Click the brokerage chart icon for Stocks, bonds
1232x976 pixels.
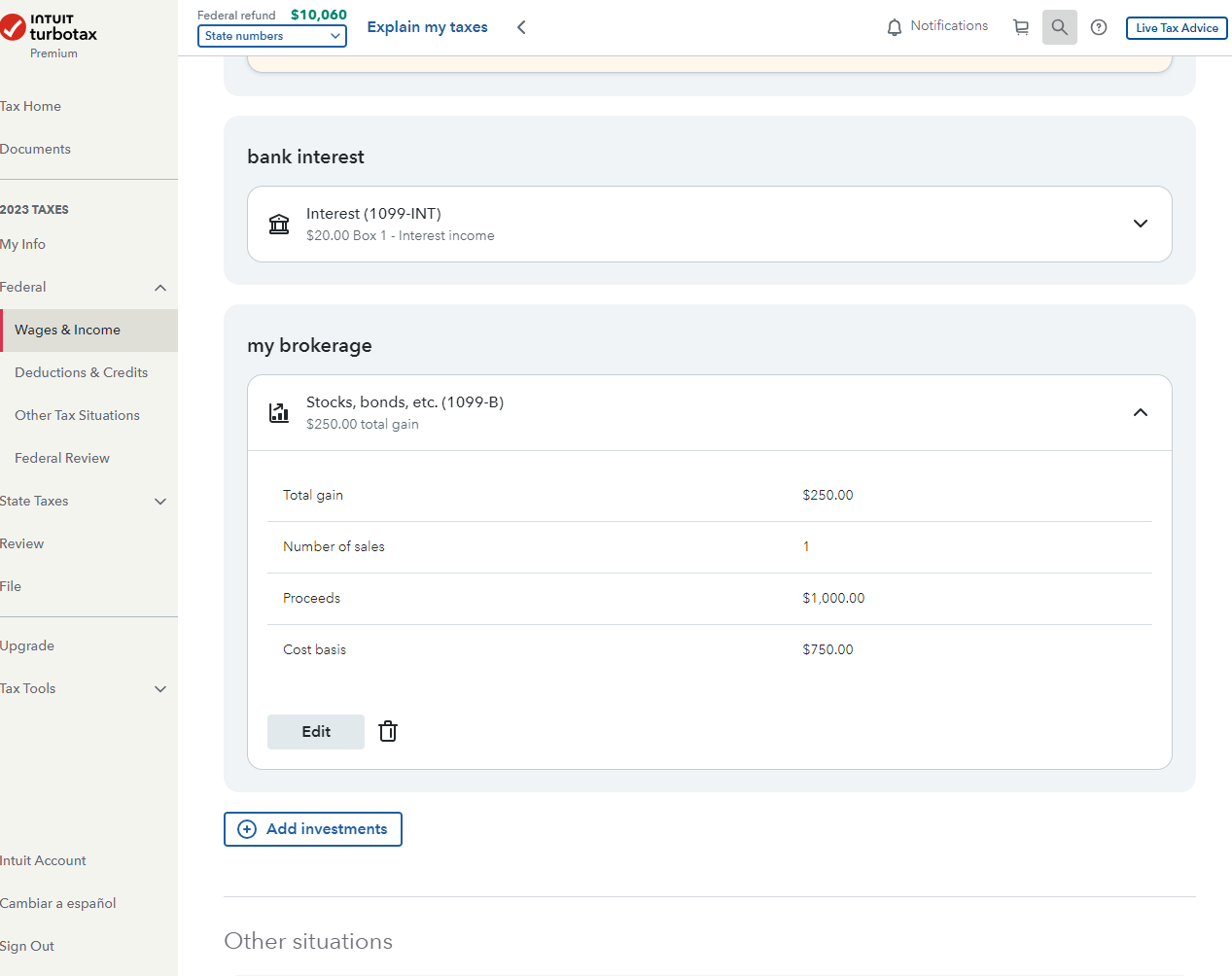click(x=279, y=413)
